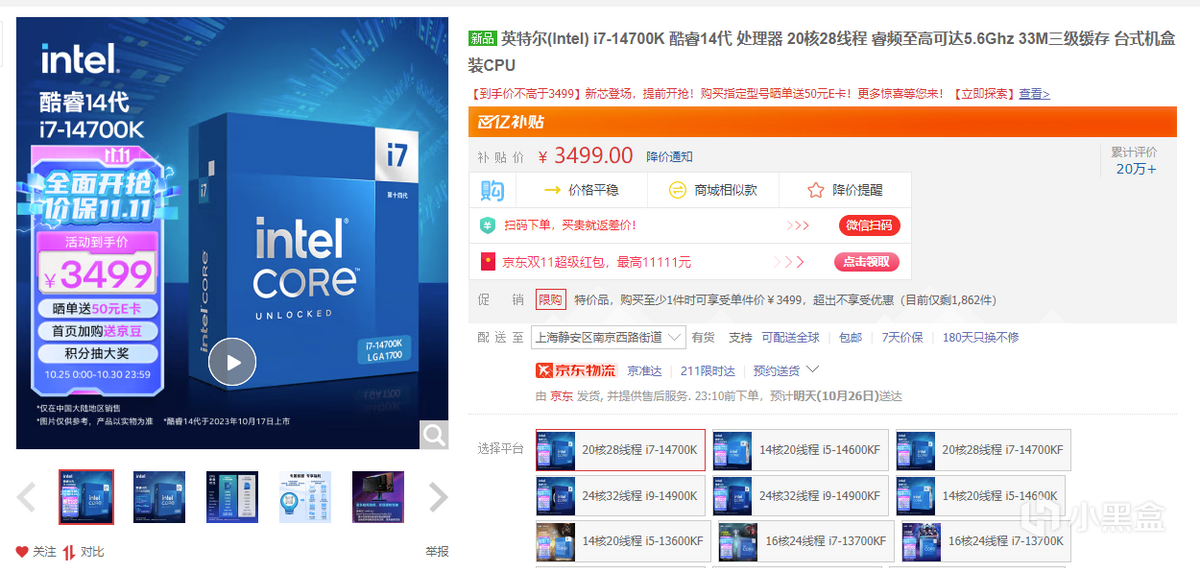
Task: Click the 7天价保 link
Action: click(x=902, y=338)
